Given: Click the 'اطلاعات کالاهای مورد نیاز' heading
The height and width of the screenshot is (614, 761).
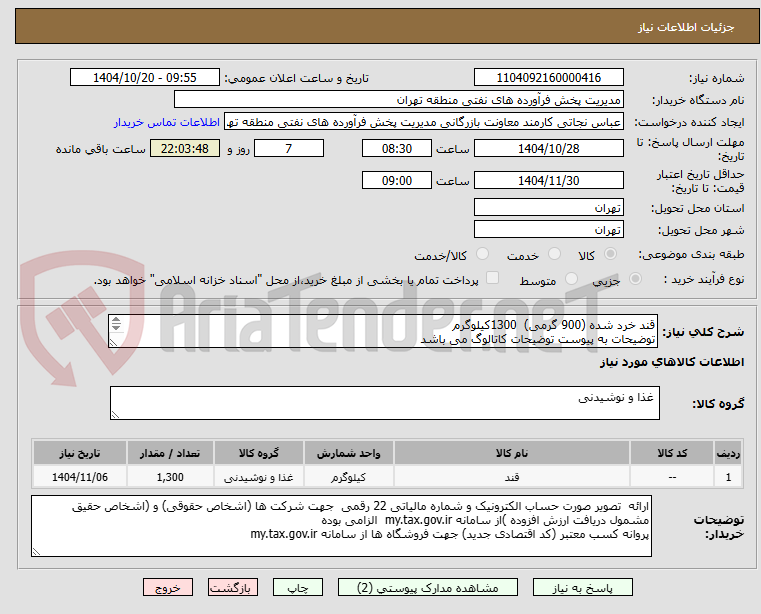Looking at the screenshot, I should click(672, 362).
